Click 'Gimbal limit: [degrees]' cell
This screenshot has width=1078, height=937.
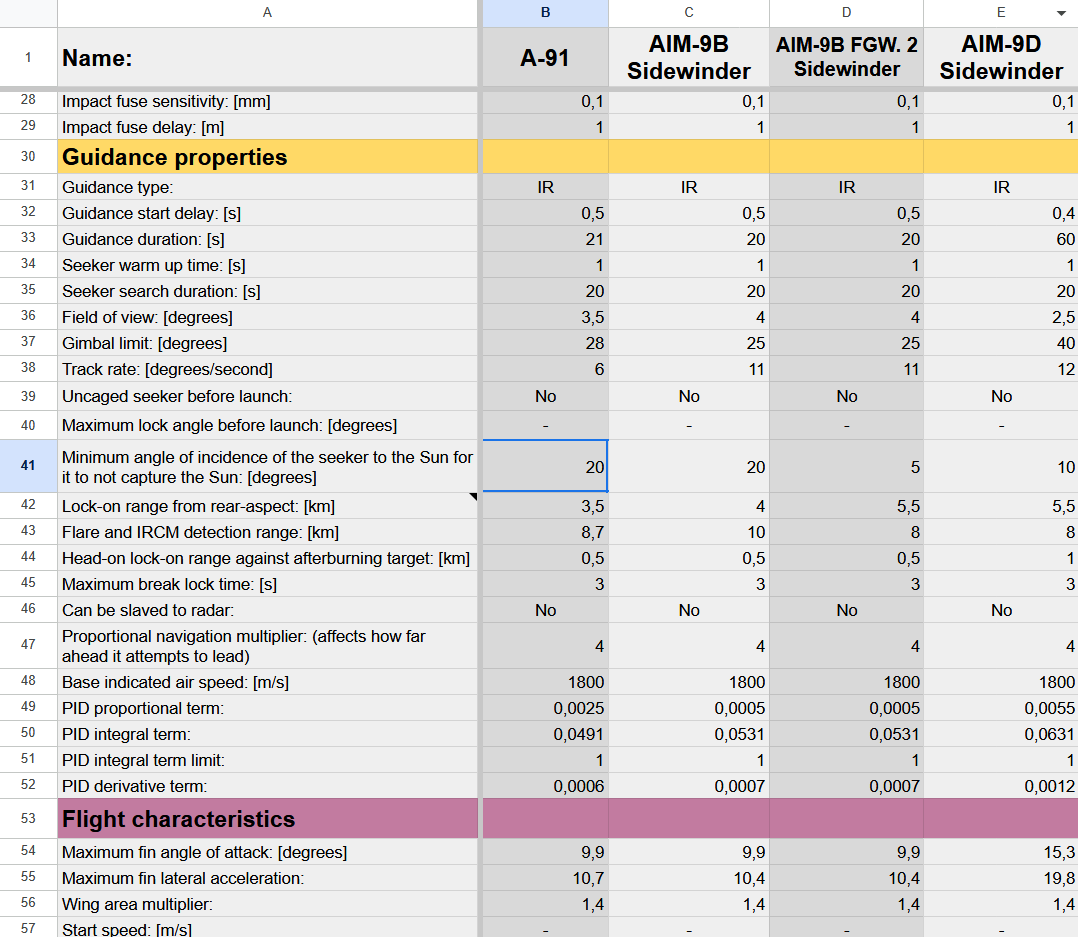(x=267, y=343)
